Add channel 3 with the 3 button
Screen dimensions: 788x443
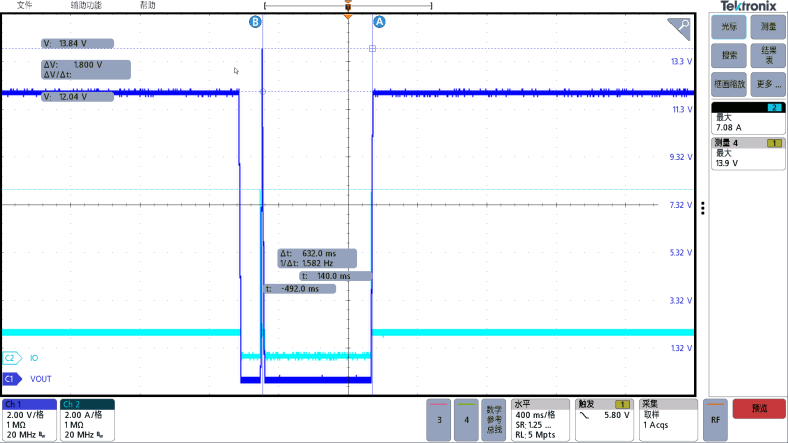(x=439, y=420)
